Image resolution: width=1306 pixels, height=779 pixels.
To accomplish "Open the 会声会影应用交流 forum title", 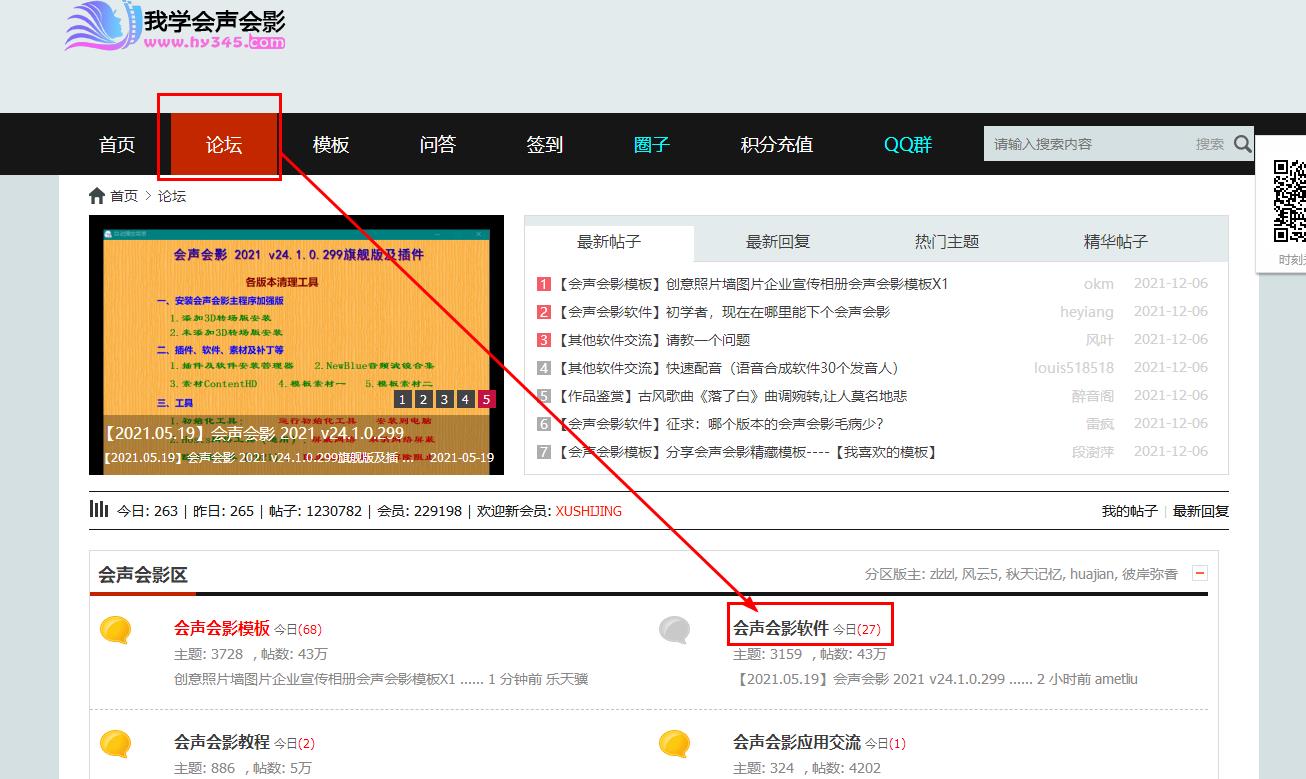I will coord(797,742).
